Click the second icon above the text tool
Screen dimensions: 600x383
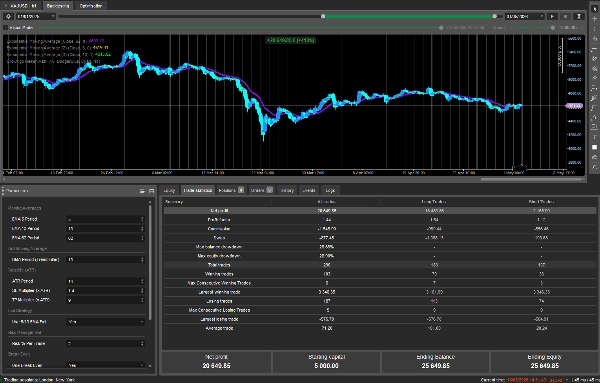tap(594, 117)
